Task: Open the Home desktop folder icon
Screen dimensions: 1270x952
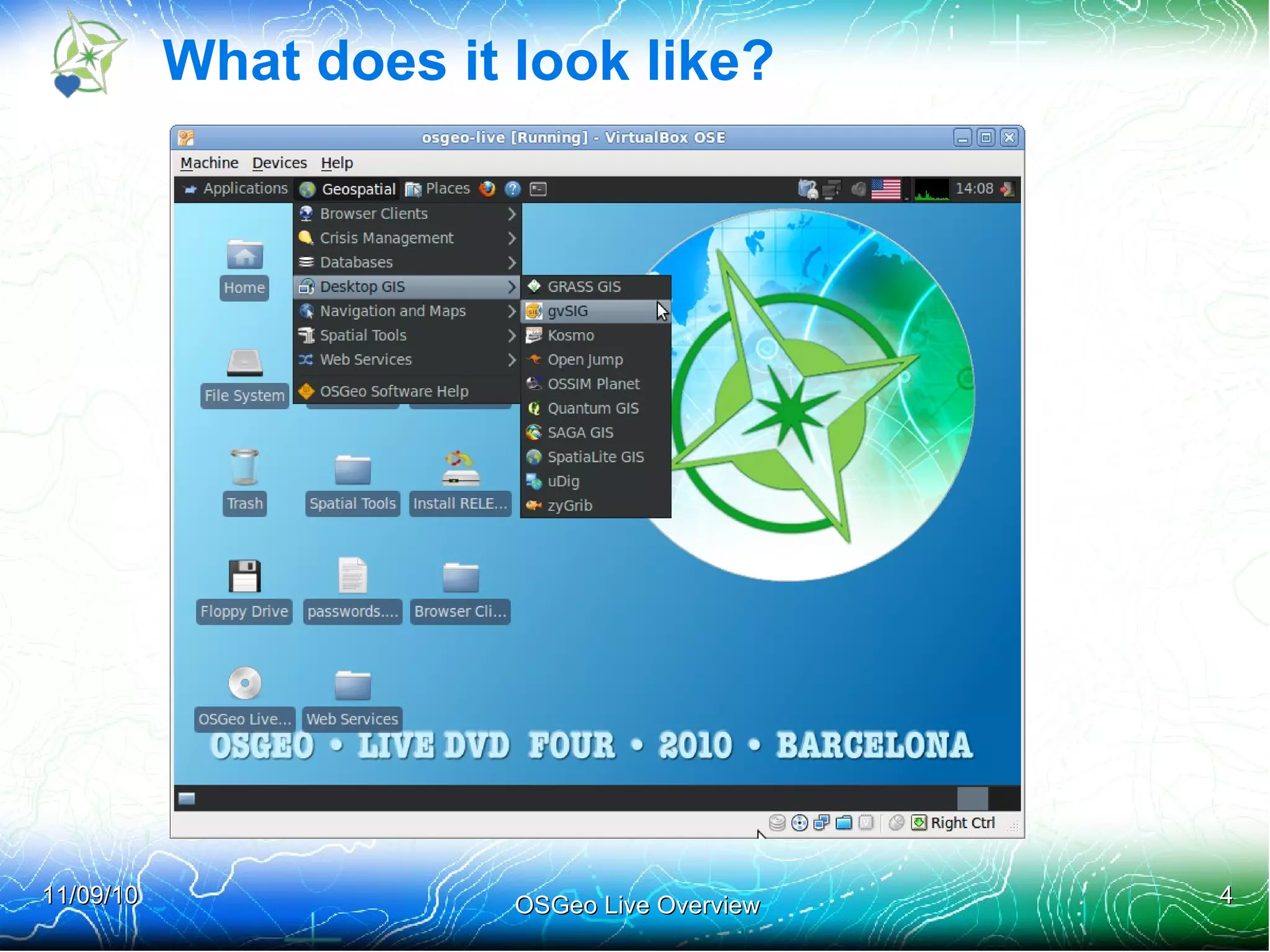Action: point(244,255)
